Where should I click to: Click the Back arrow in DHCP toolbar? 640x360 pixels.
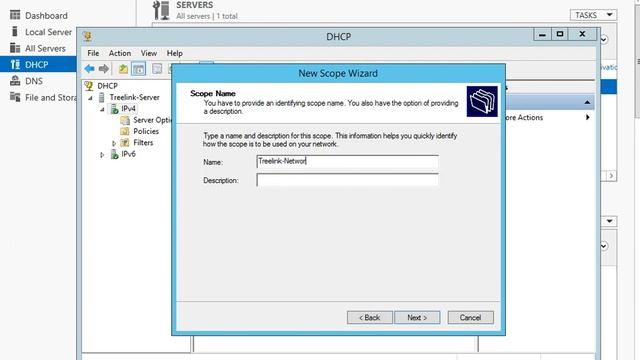[x=89, y=69]
